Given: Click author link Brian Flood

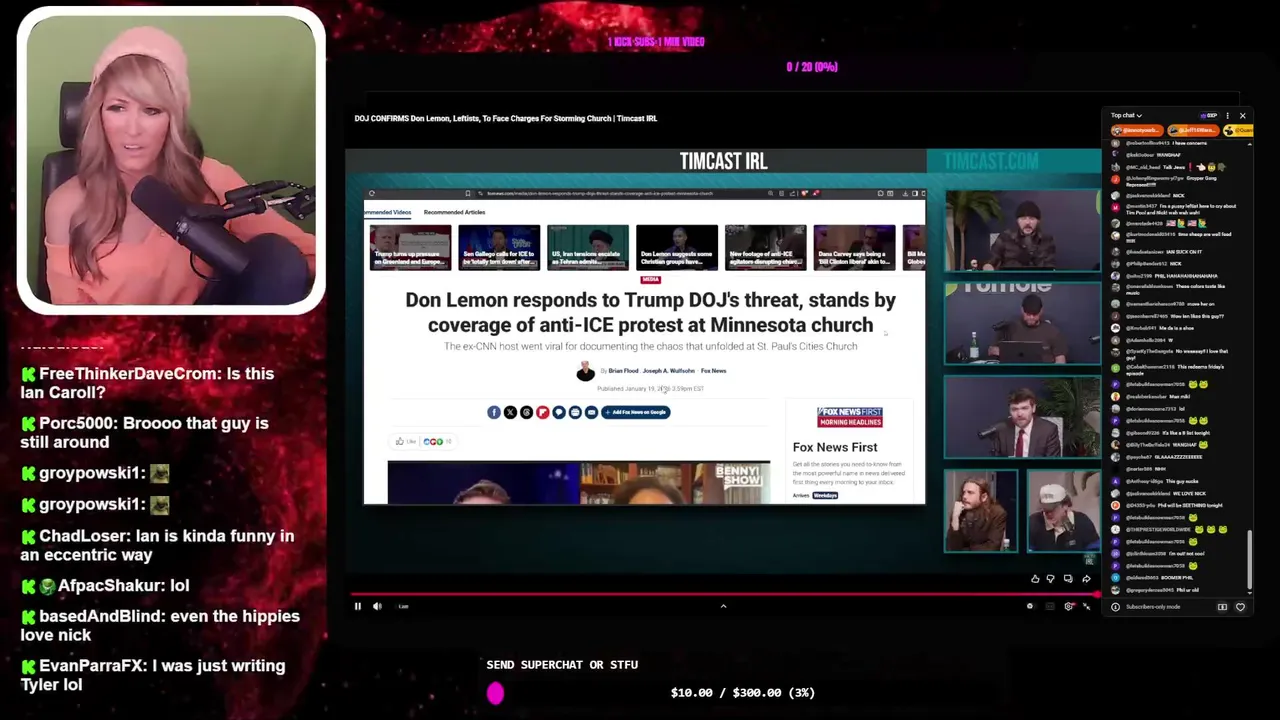Looking at the screenshot, I should [623, 371].
